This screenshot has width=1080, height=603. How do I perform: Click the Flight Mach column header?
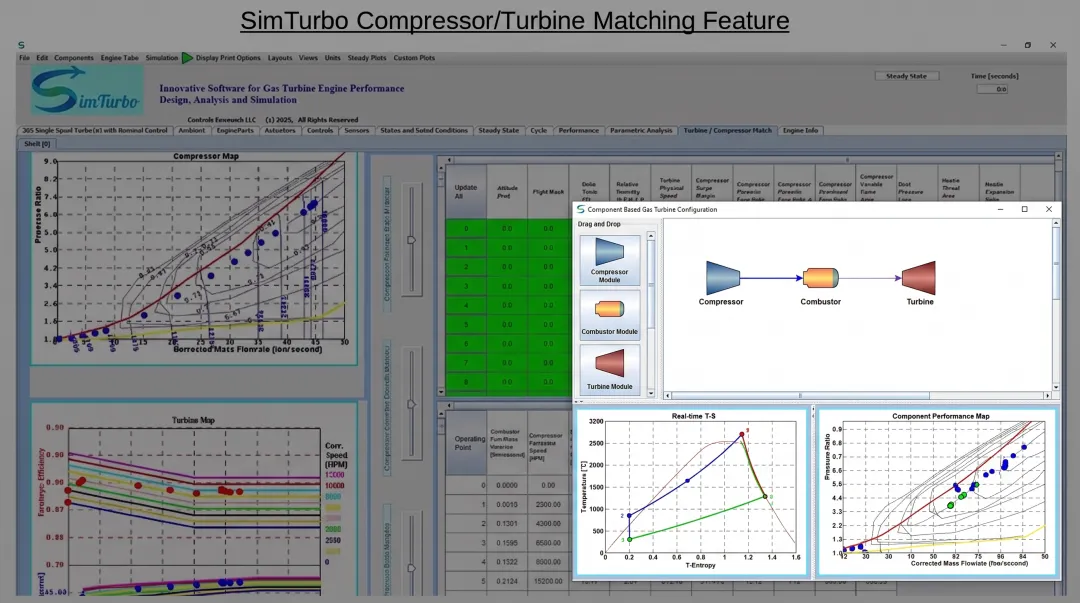[548, 192]
